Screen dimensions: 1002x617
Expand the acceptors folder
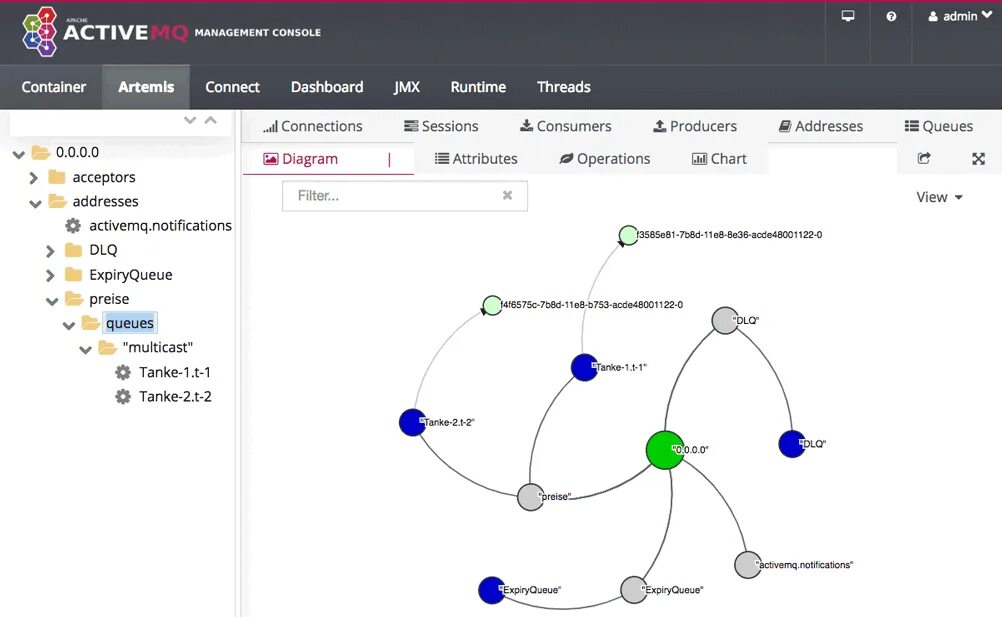point(34,178)
